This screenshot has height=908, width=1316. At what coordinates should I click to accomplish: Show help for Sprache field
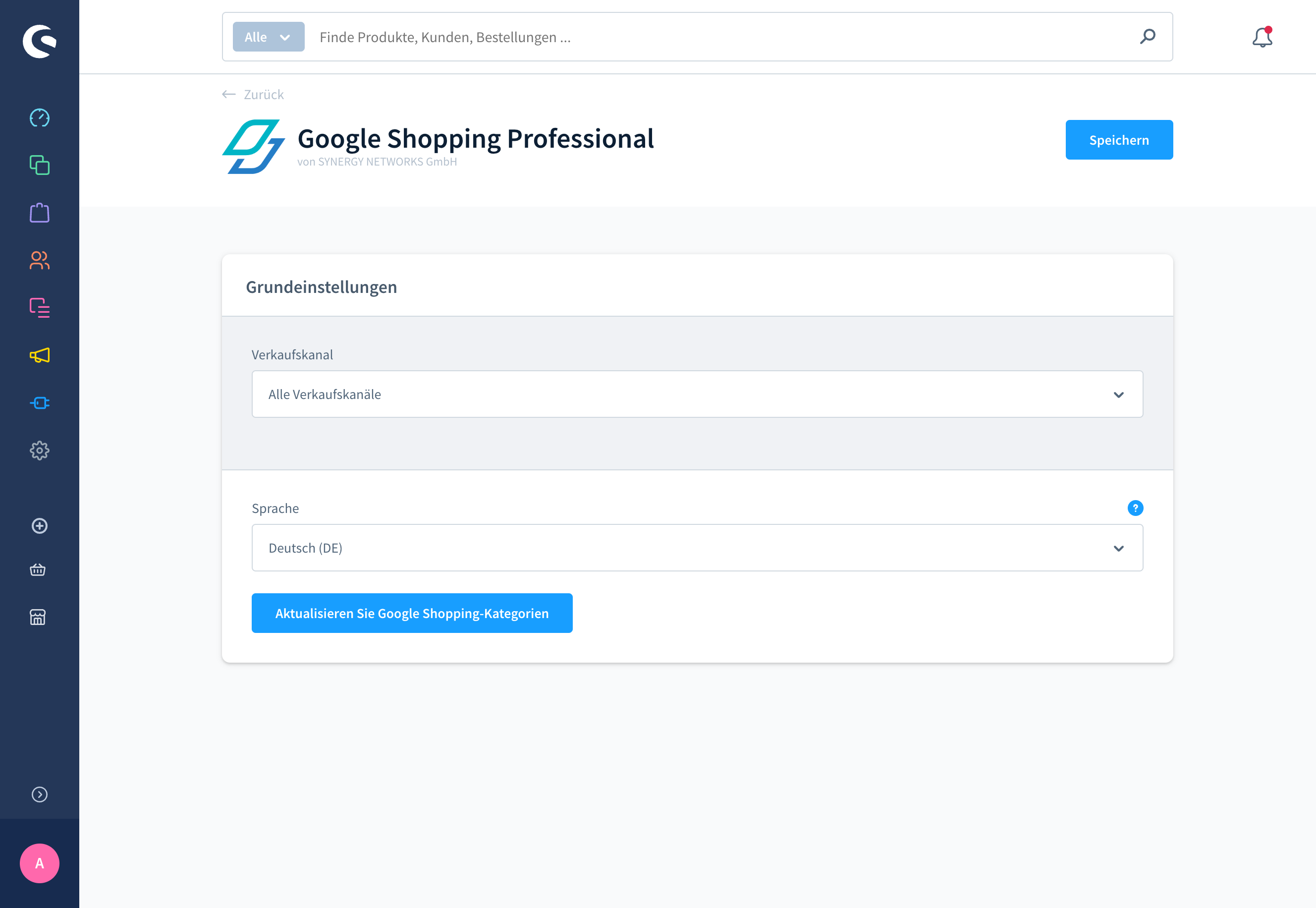(1135, 508)
